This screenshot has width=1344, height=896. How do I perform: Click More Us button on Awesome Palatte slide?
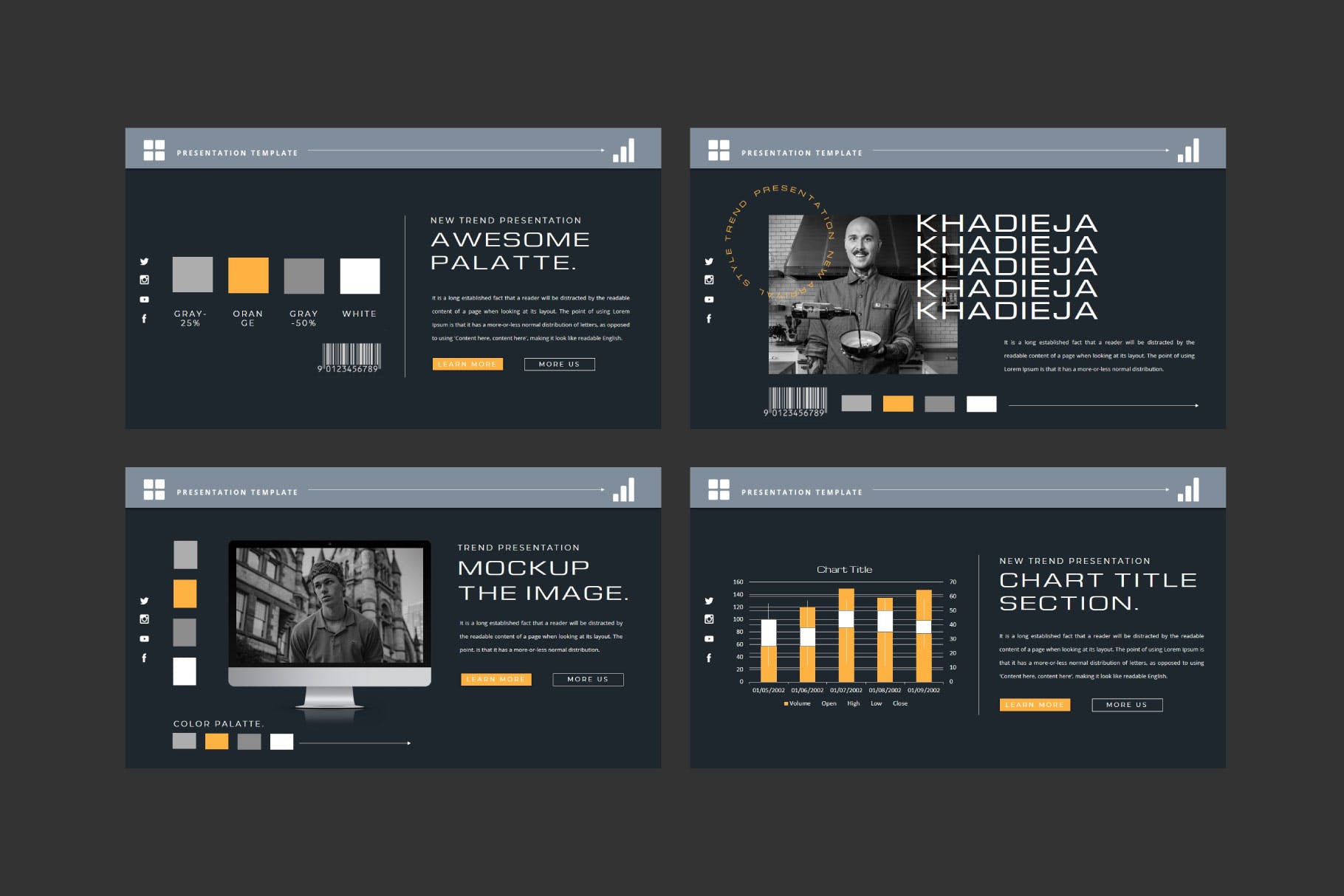coord(559,364)
